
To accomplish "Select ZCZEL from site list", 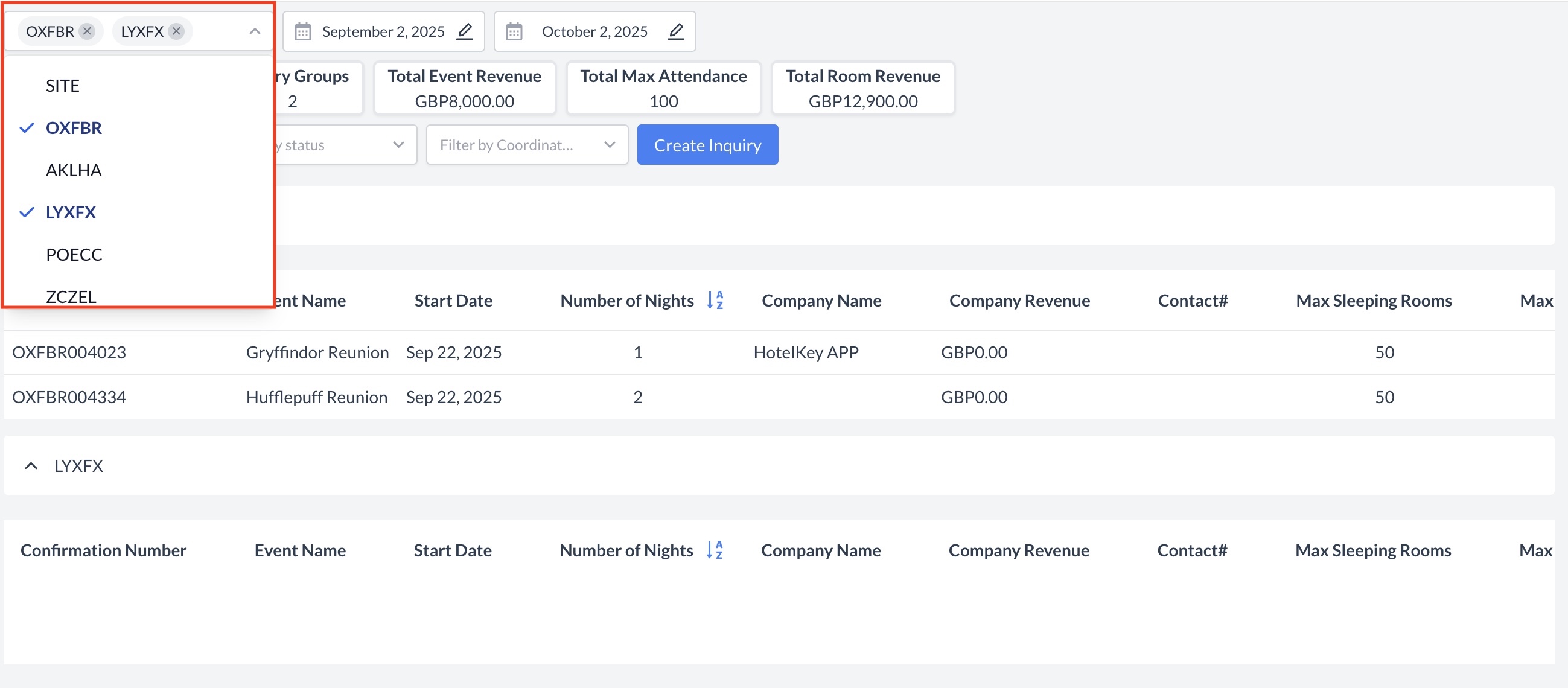I will point(71,296).
